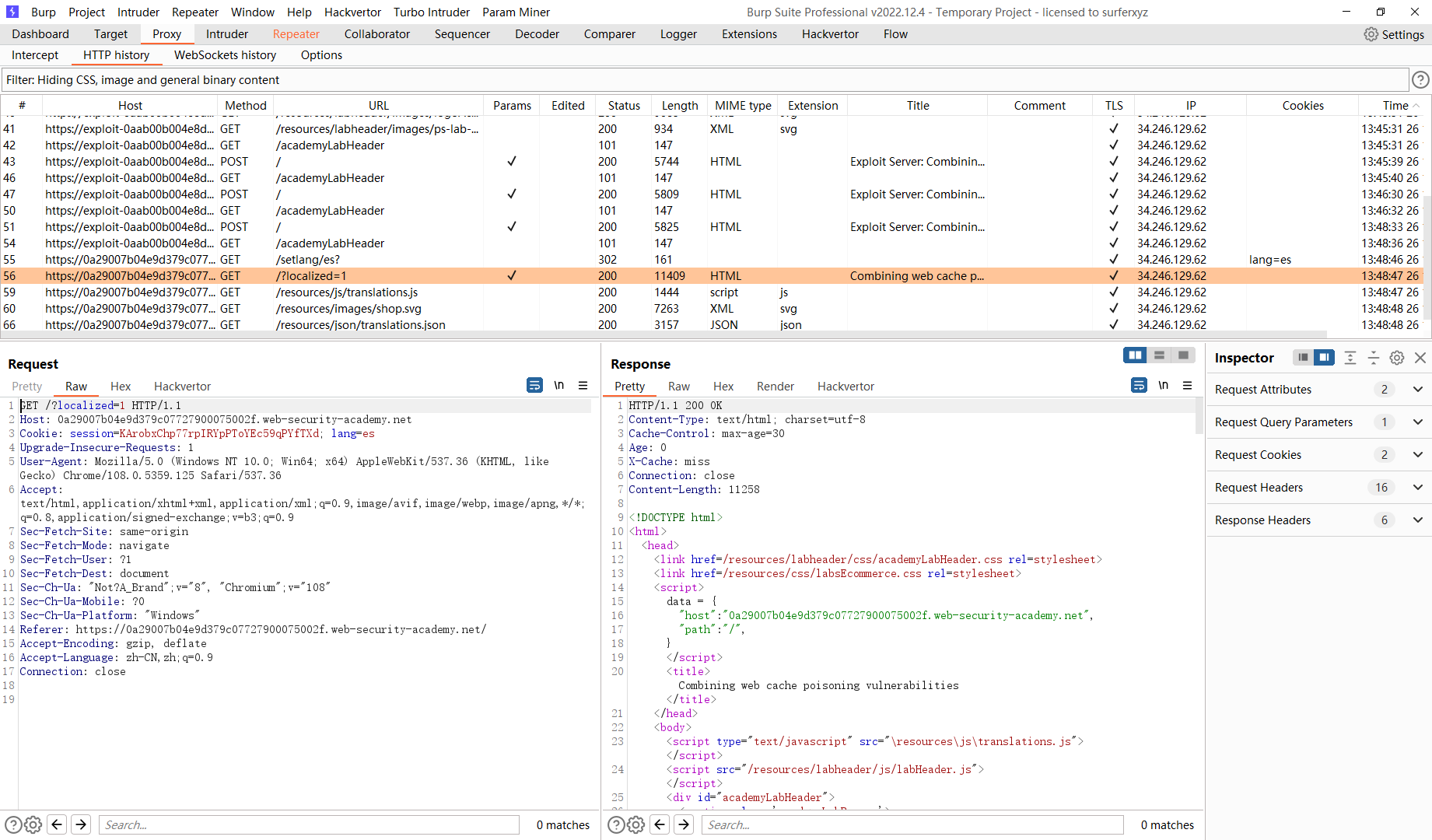Toggle word wrap icon in Response panel
This screenshot has height=840, width=1432.
point(1139,385)
